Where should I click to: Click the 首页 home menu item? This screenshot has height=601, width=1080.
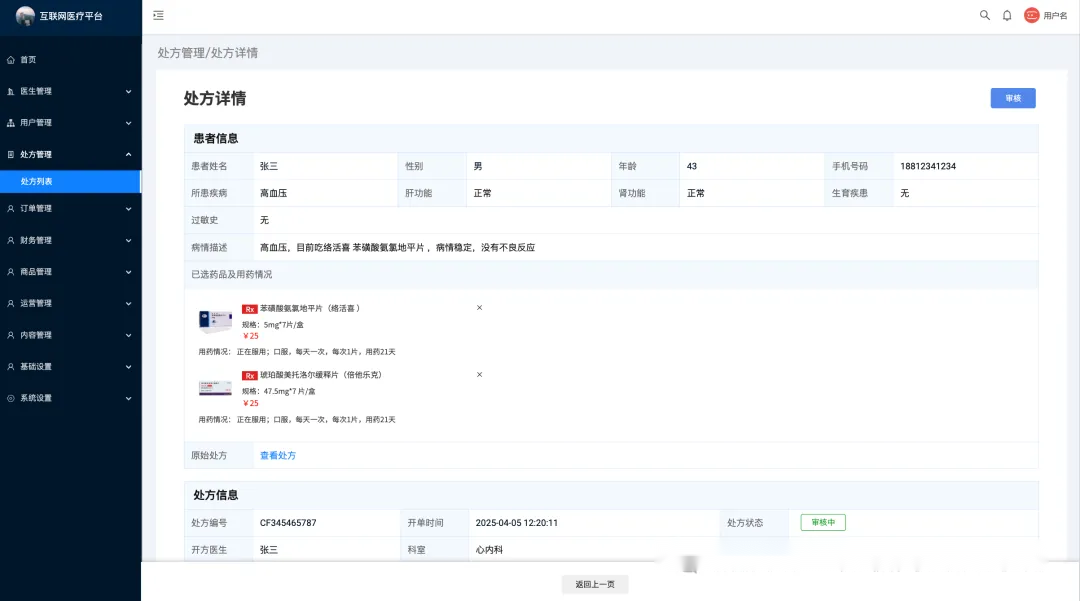coord(28,60)
